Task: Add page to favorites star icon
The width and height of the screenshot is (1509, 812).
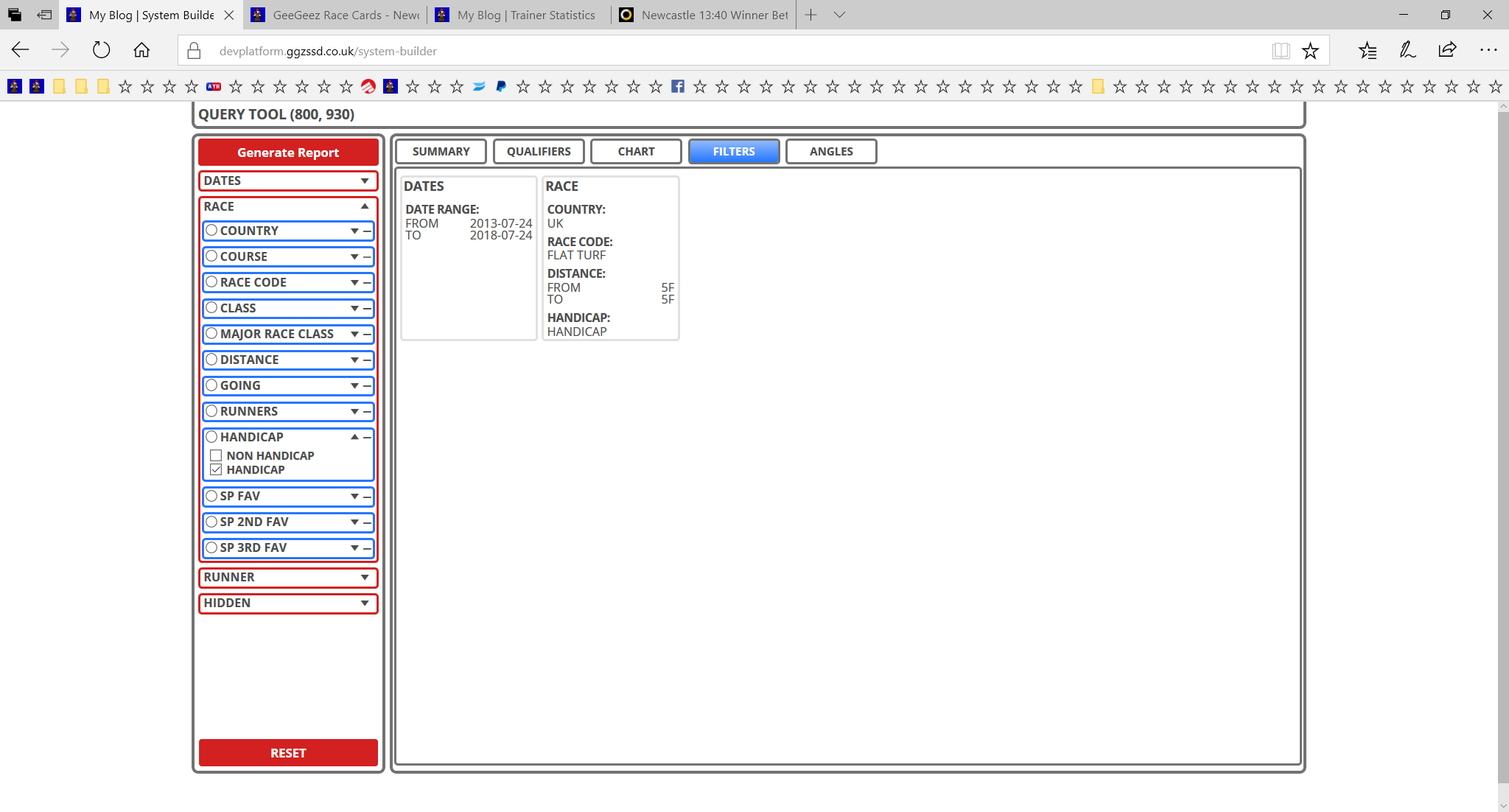Action: click(1310, 51)
